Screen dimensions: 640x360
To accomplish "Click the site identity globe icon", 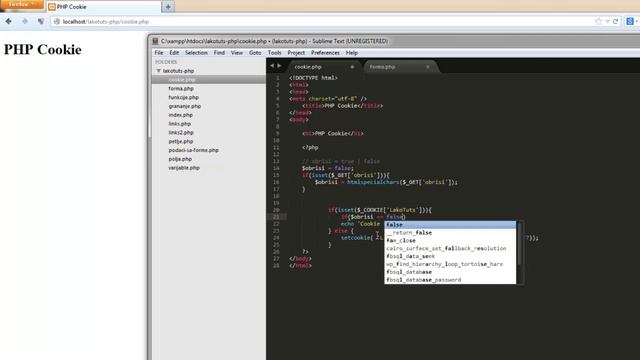I will (x=57, y=22).
